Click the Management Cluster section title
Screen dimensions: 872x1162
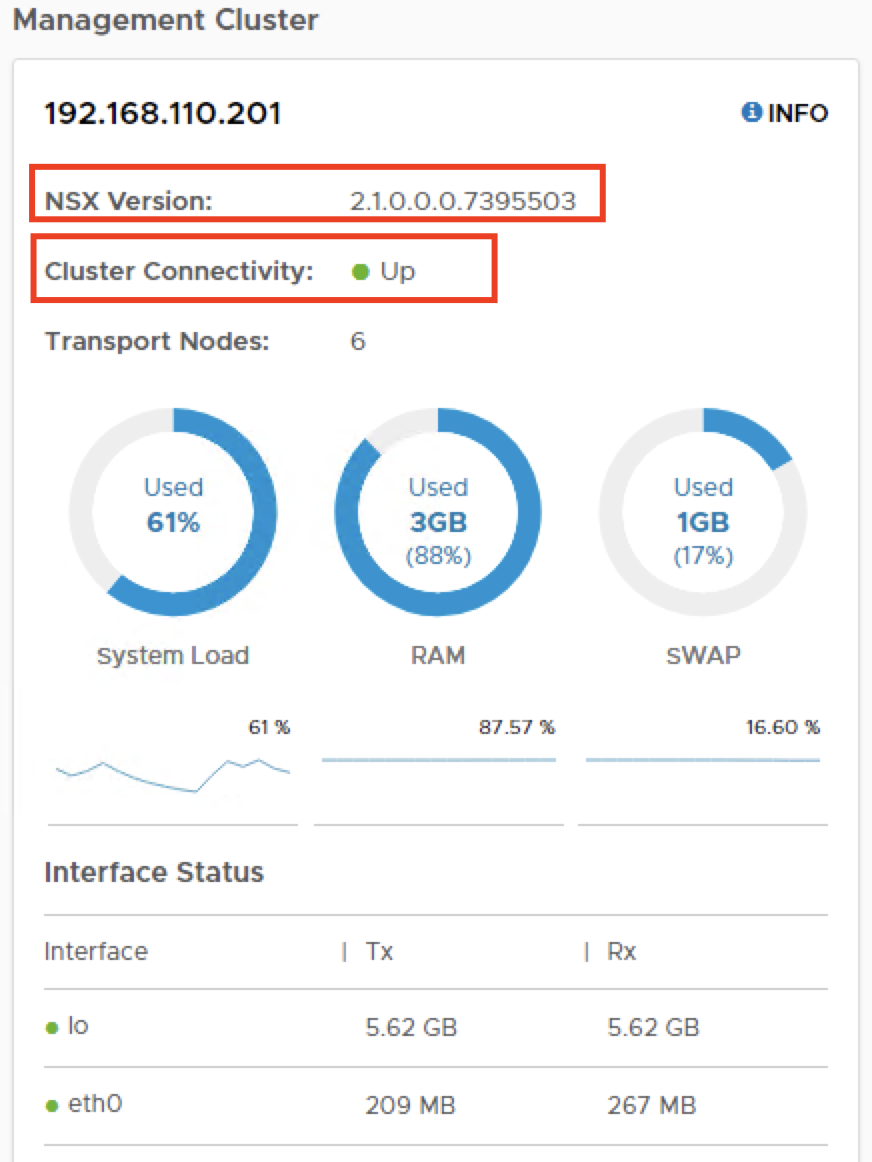[166, 20]
